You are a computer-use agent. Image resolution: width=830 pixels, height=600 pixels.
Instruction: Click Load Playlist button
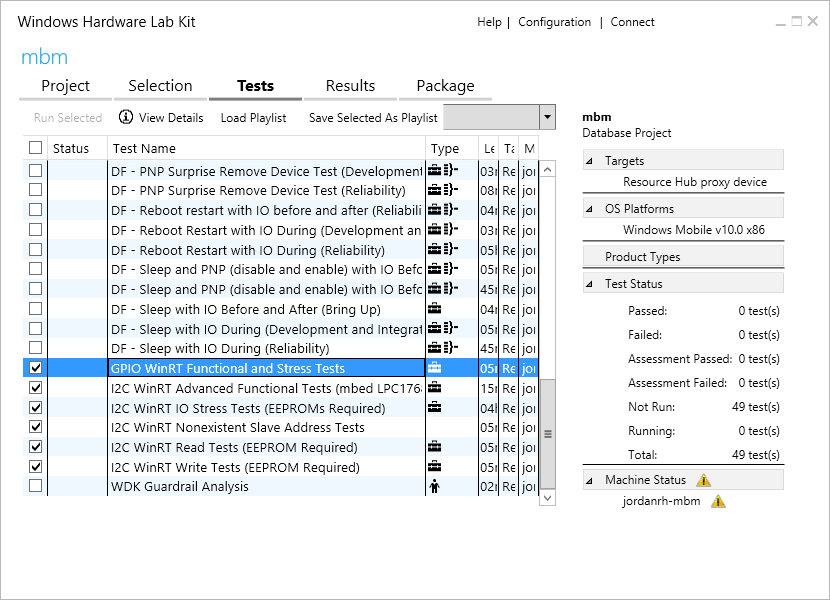[253, 118]
